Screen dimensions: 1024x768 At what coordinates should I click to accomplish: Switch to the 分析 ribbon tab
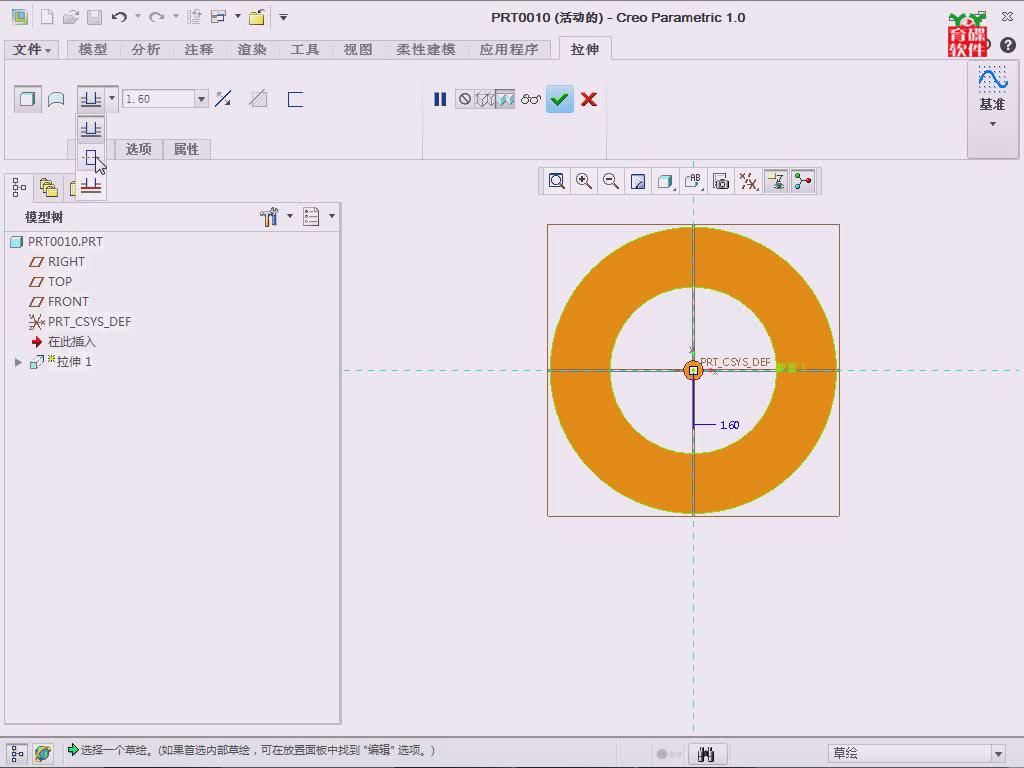coord(146,50)
